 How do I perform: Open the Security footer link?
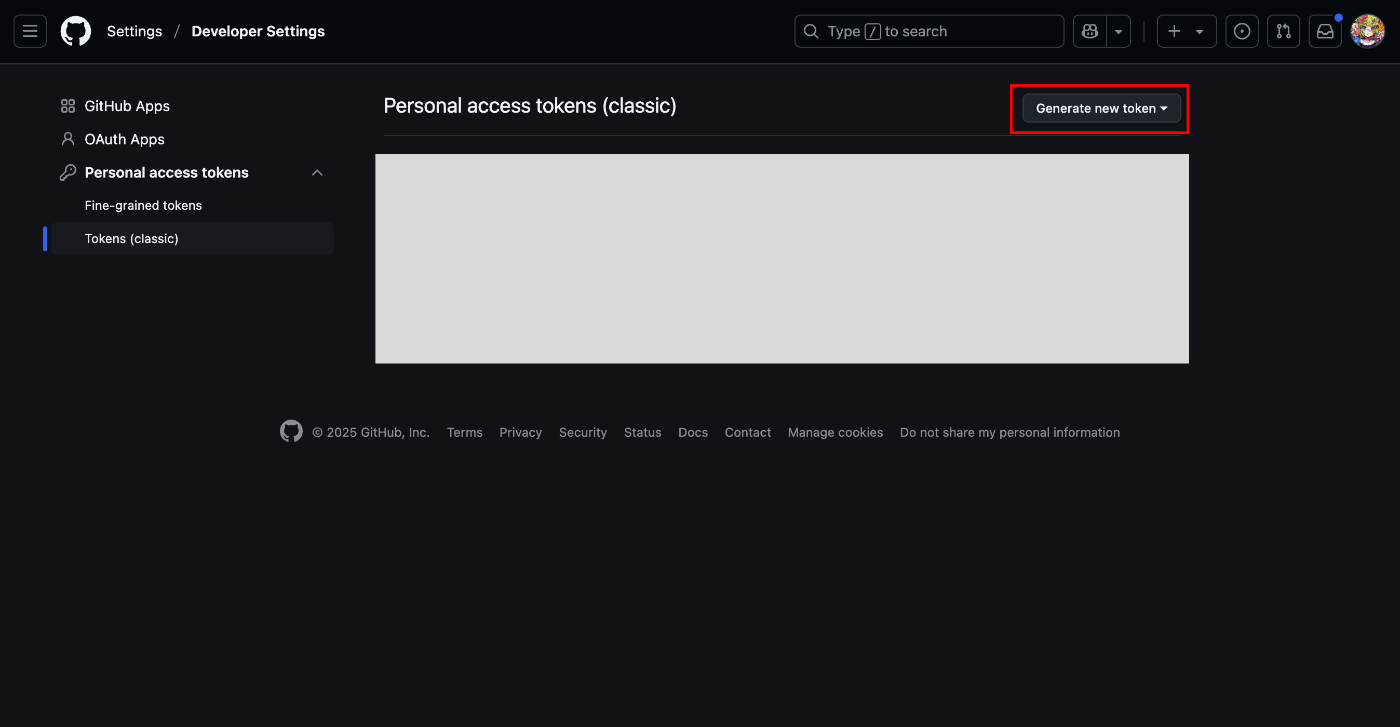(x=583, y=433)
